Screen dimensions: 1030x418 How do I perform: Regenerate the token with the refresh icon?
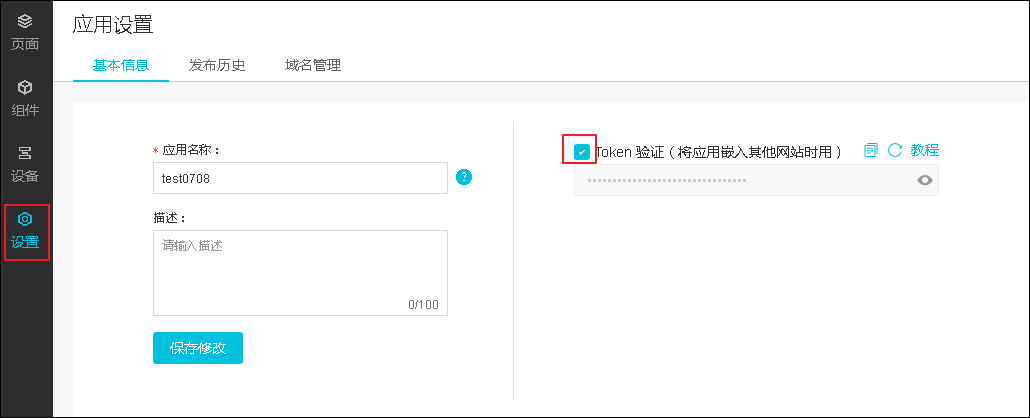[895, 151]
